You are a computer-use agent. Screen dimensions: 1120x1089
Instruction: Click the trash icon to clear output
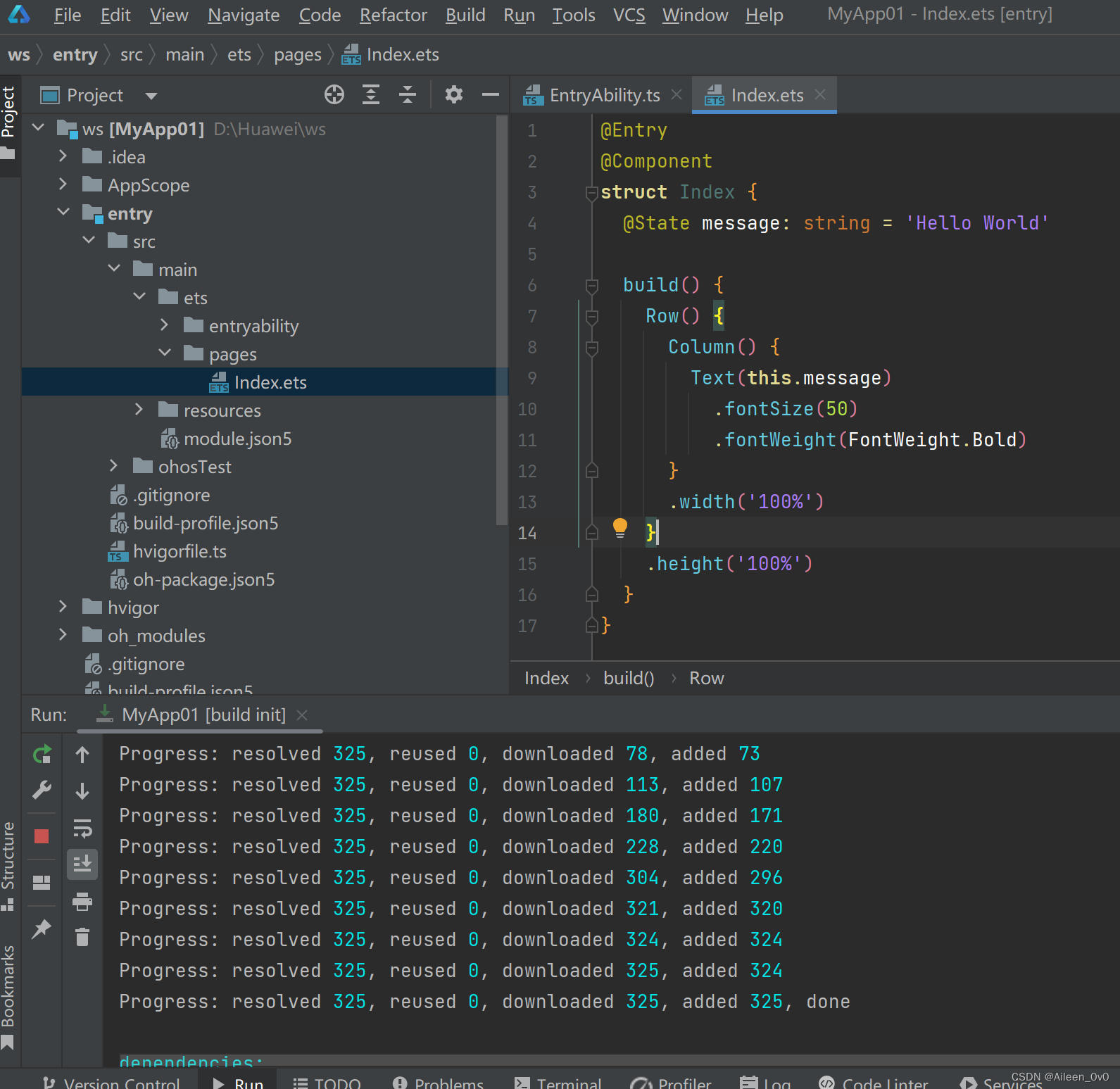(82, 937)
